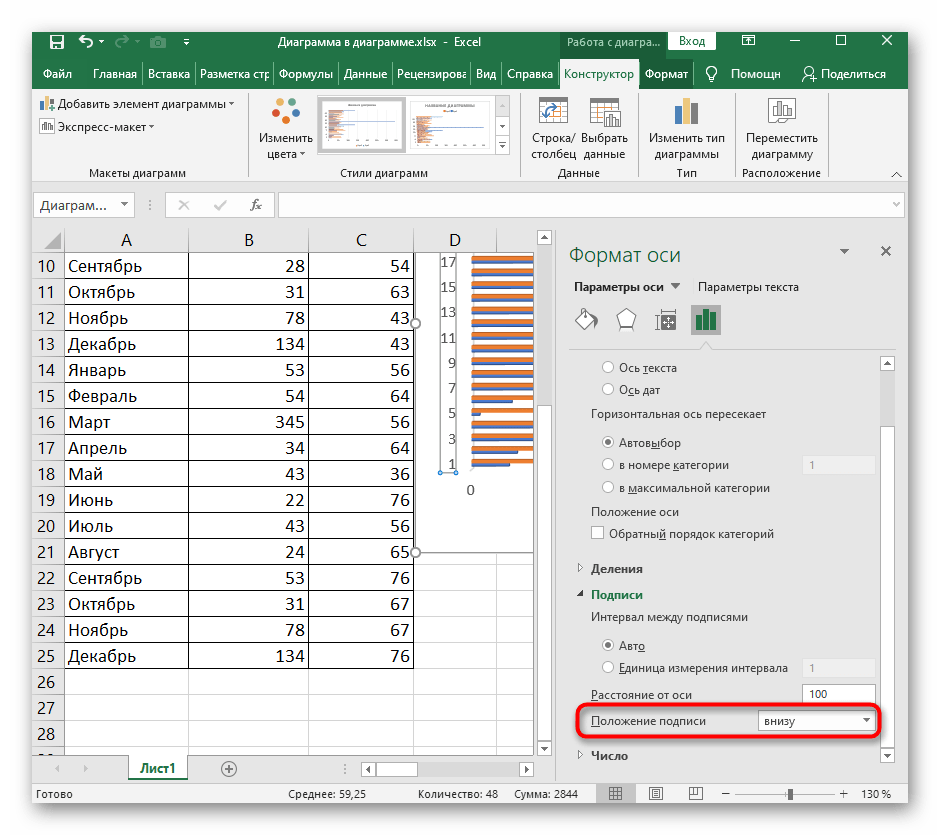Viewport: 940px width, 835px height.
Task: Click the 'Расстояние от оси' input field
Action: point(838,694)
